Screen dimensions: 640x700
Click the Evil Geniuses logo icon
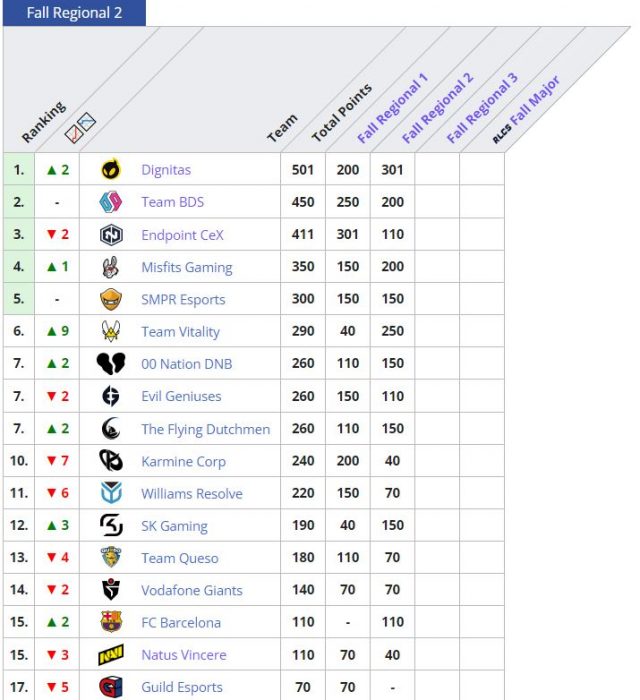111,396
